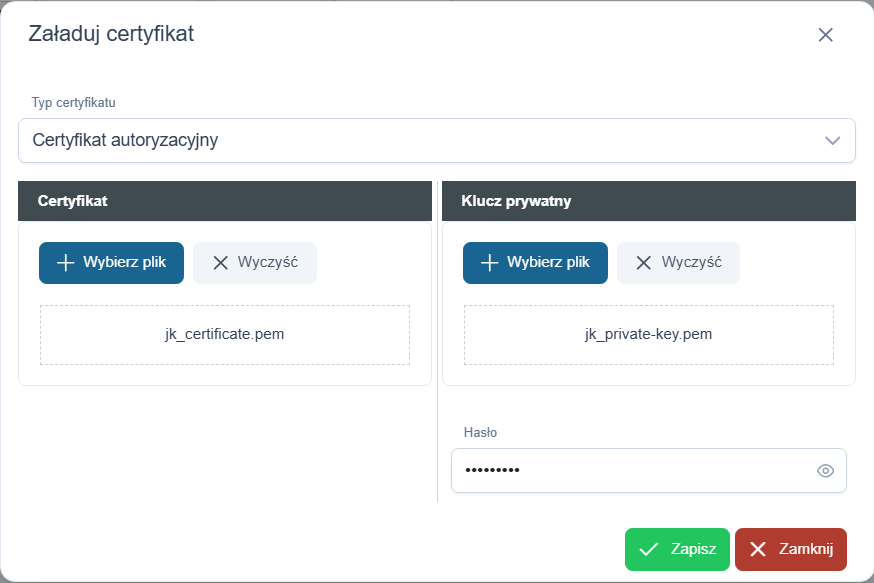
Task: Click the jk_private-key.pem file drop area
Action: [x=648, y=335]
